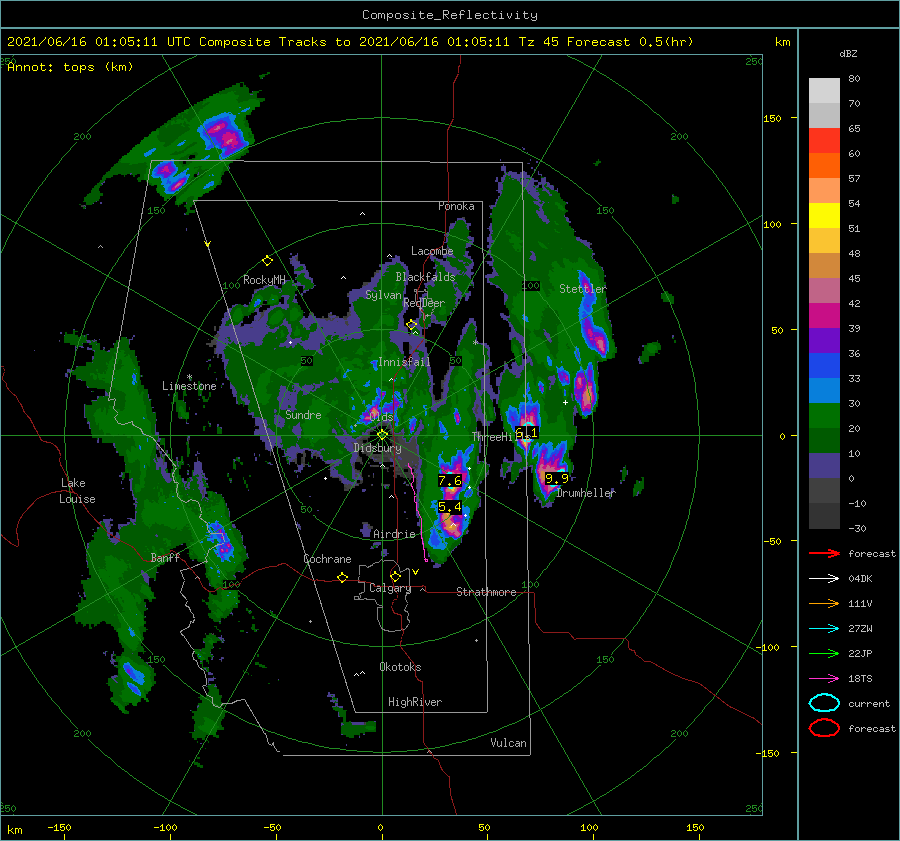Click the red forecast arrow in legend

(824, 553)
